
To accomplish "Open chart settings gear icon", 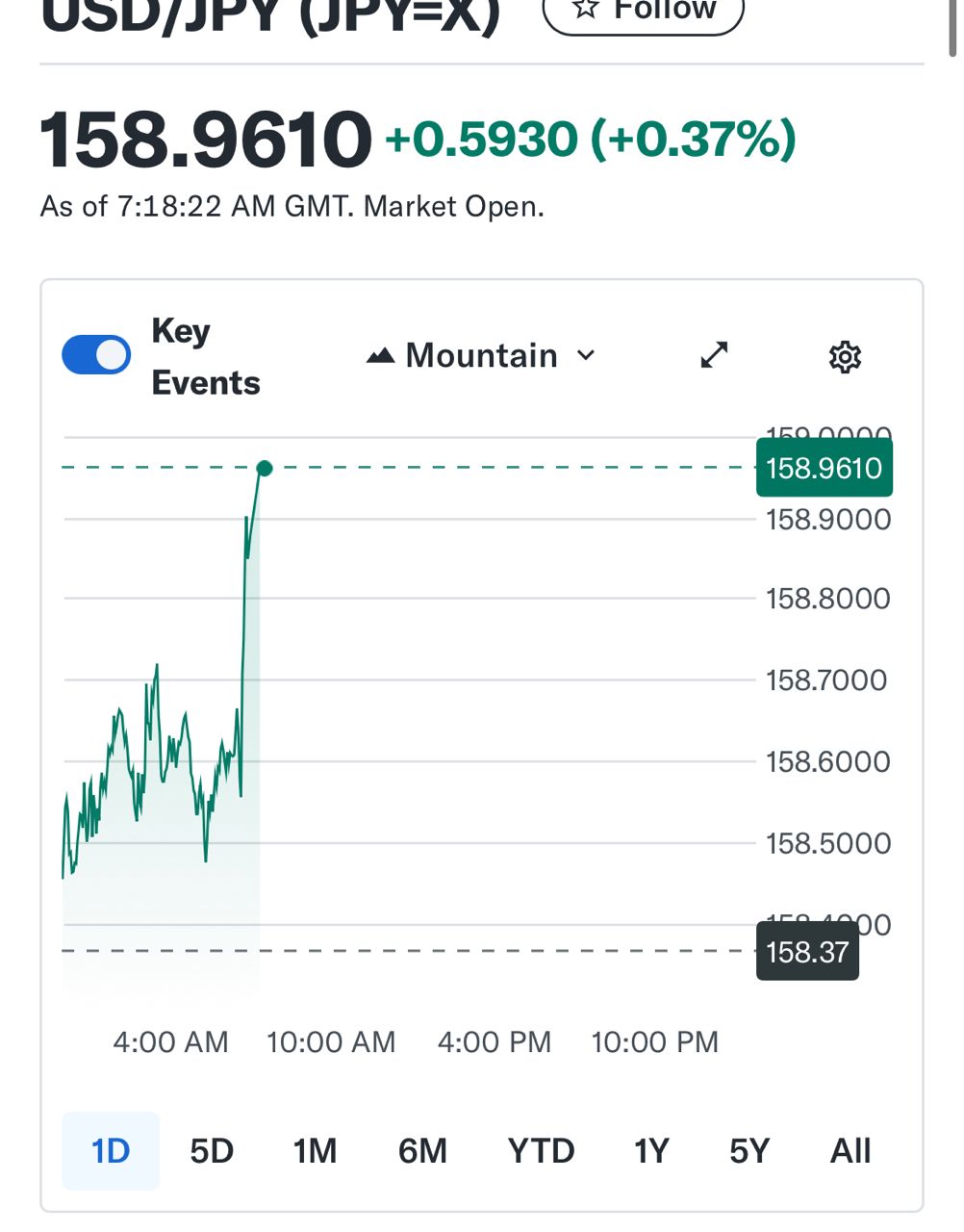I will click(845, 356).
